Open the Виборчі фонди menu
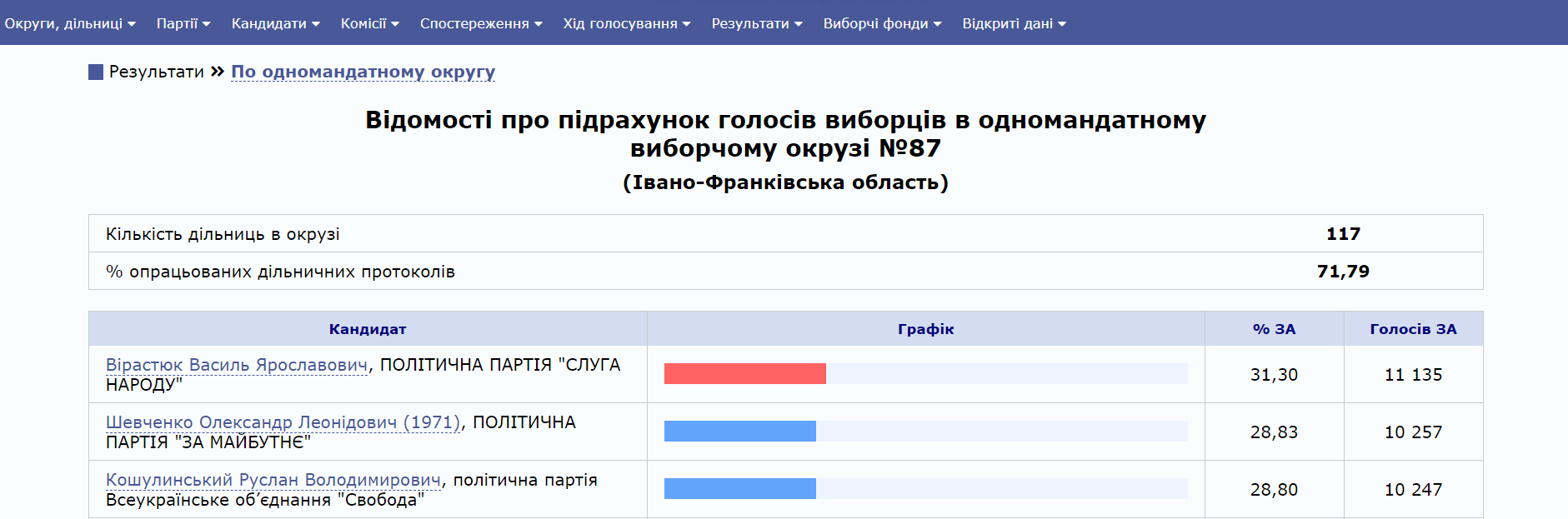 click(882, 23)
